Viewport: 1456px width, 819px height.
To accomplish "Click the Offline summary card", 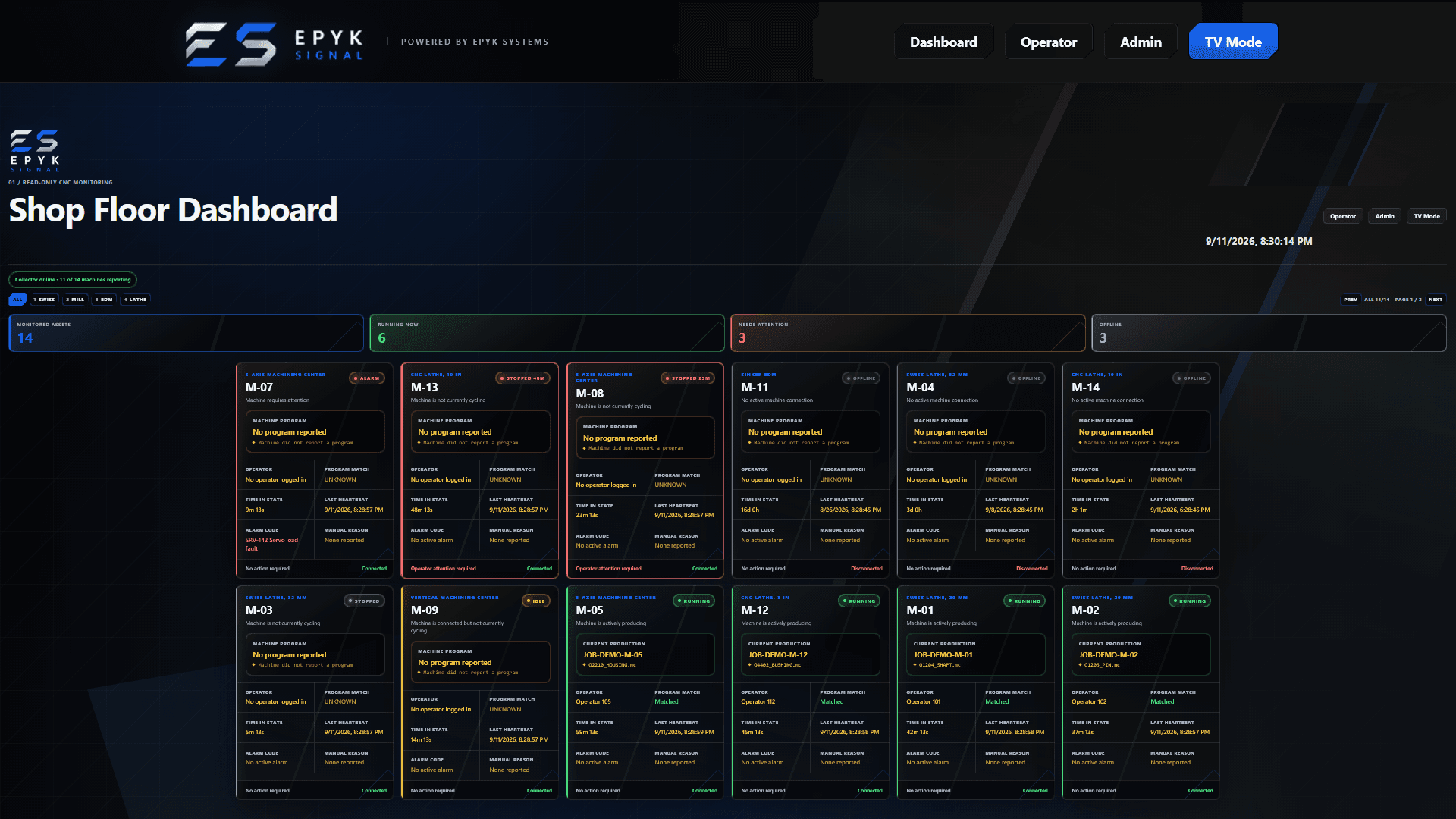I will tap(1269, 333).
